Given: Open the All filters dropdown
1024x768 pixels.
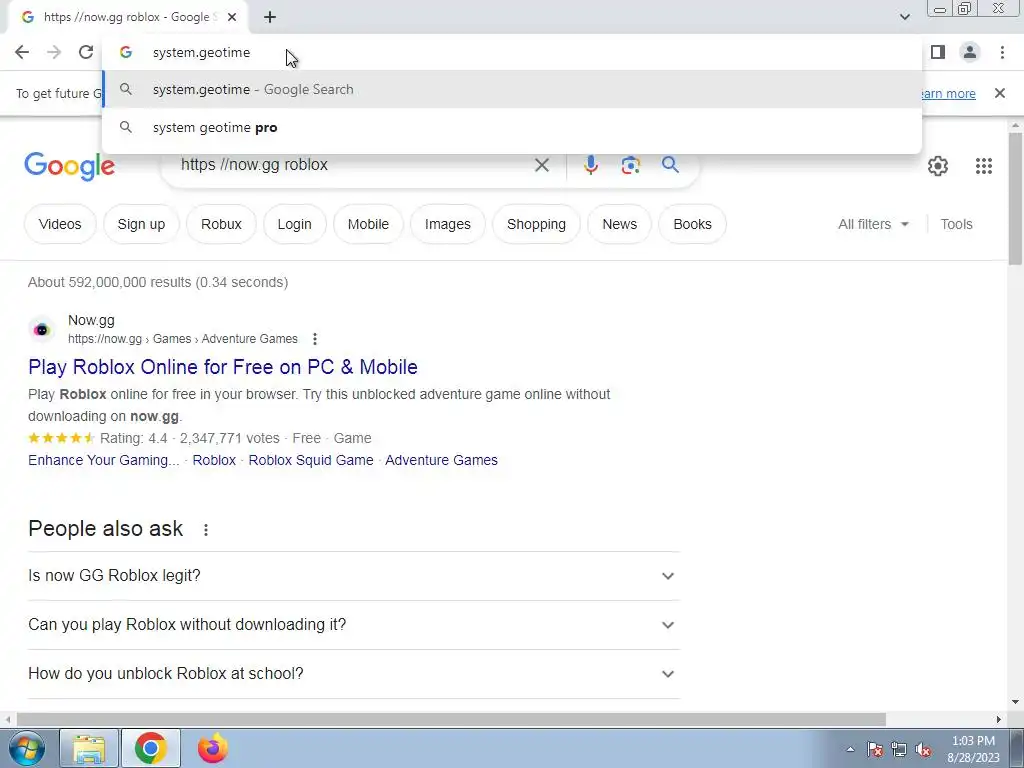Looking at the screenshot, I should (873, 224).
